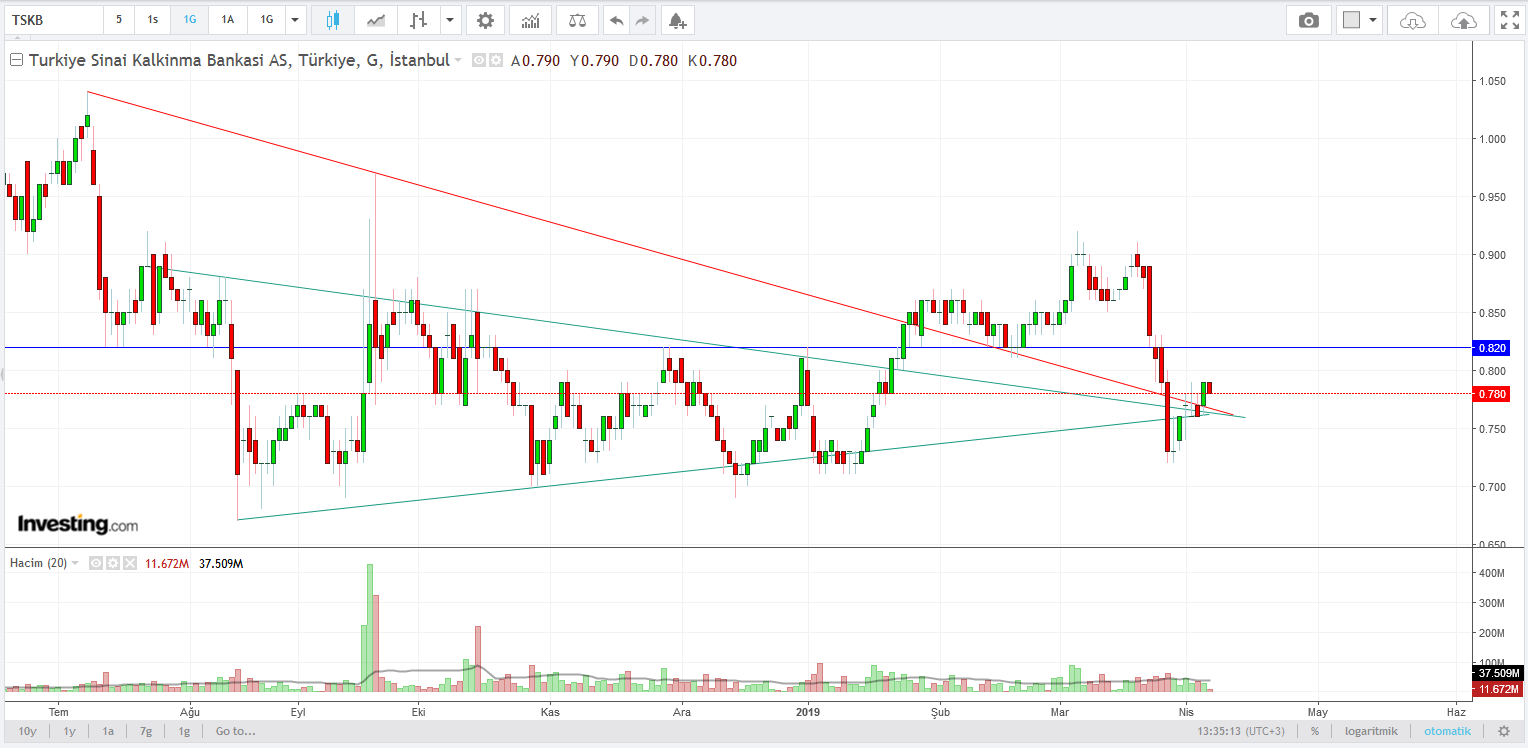Click the 1.050 price scale label
Screen dimensions: 1528x748
tap(1493, 81)
